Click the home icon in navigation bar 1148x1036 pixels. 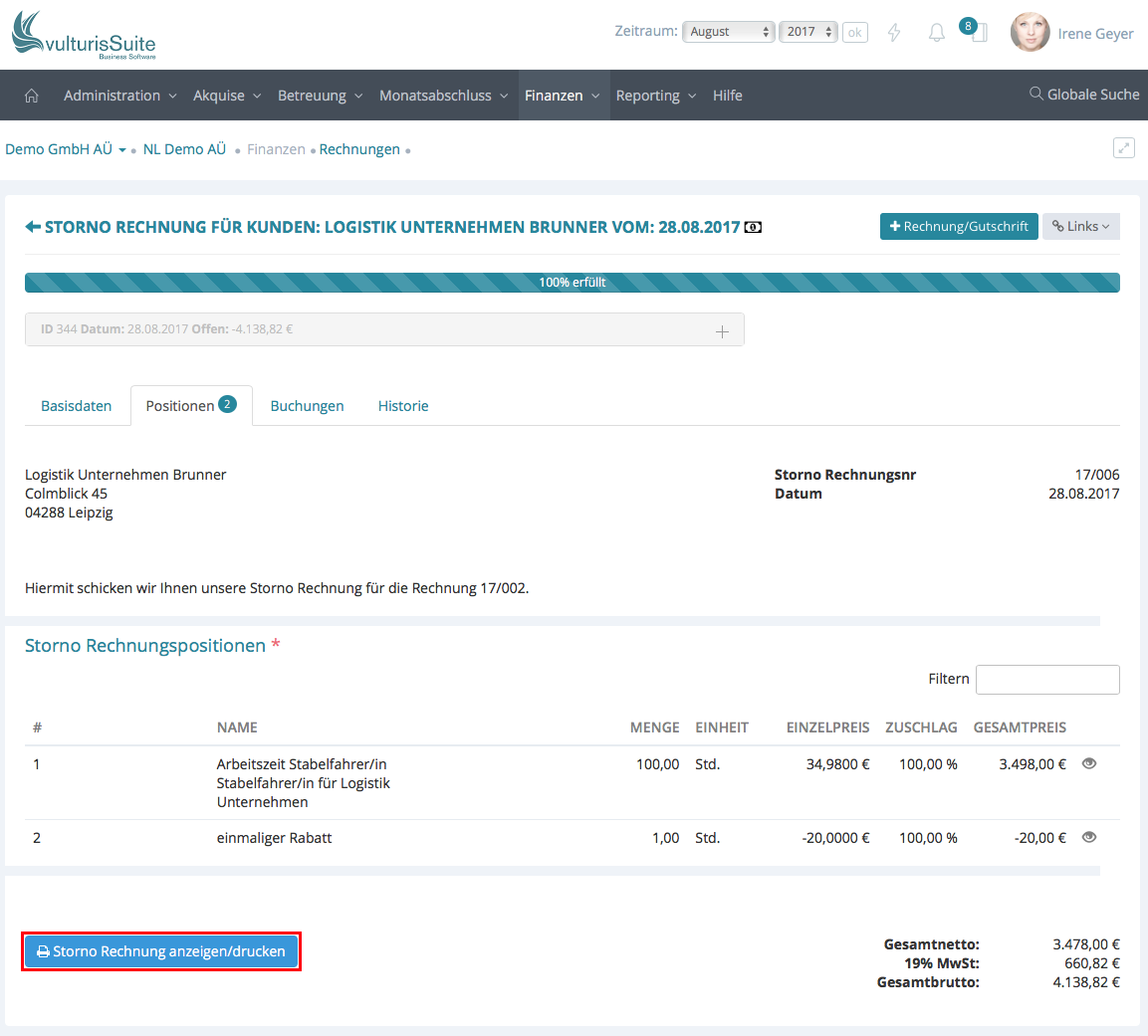(x=32, y=96)
